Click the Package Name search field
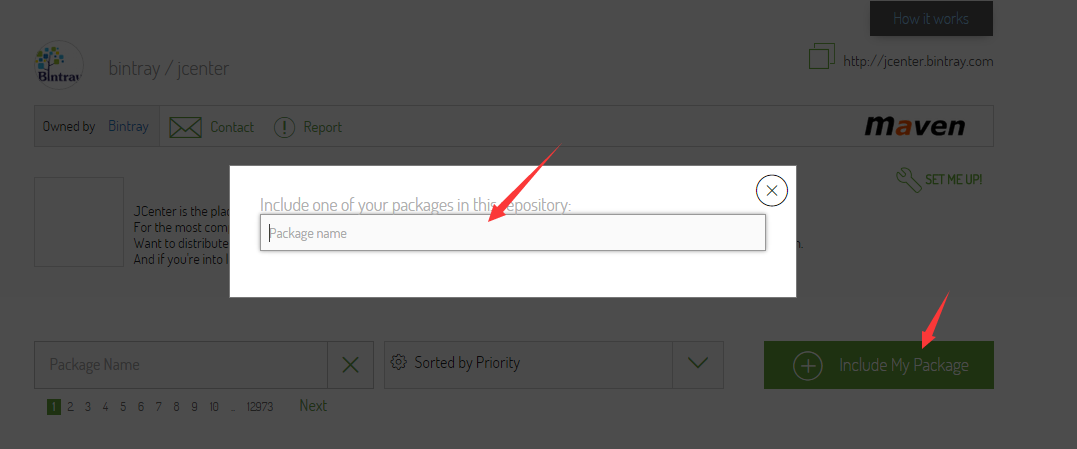This screenshot has width=1077, height=449. coord(181,365)
